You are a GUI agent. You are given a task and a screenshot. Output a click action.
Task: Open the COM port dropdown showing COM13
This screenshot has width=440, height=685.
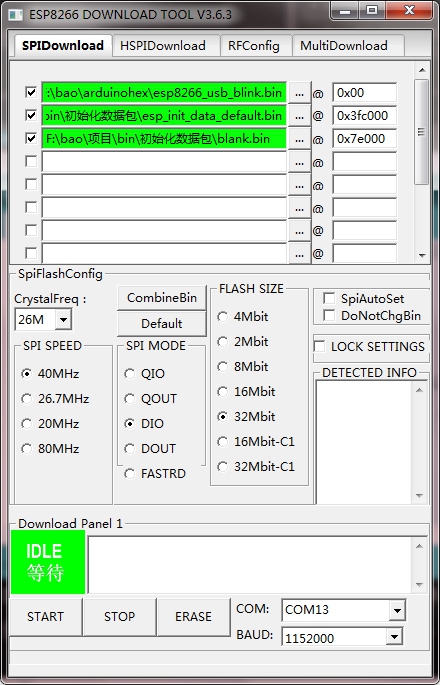(x=397, y=610)
